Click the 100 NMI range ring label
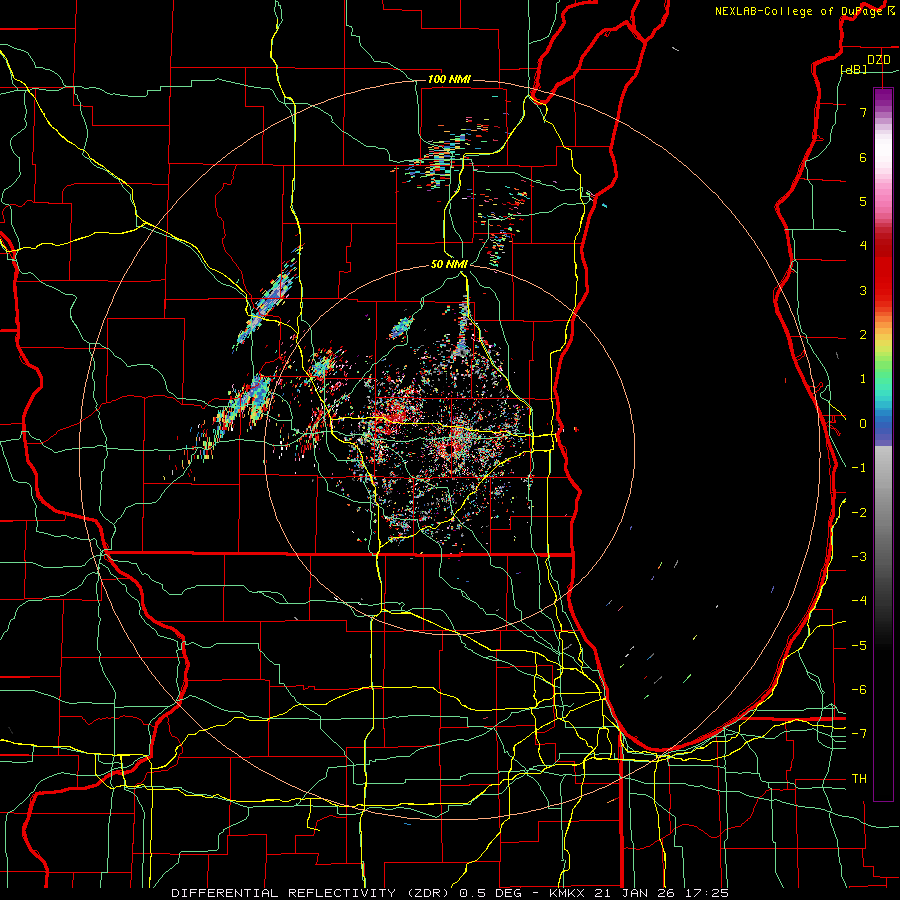This screenshot has height=900, width=900. (x=449, y=79)
